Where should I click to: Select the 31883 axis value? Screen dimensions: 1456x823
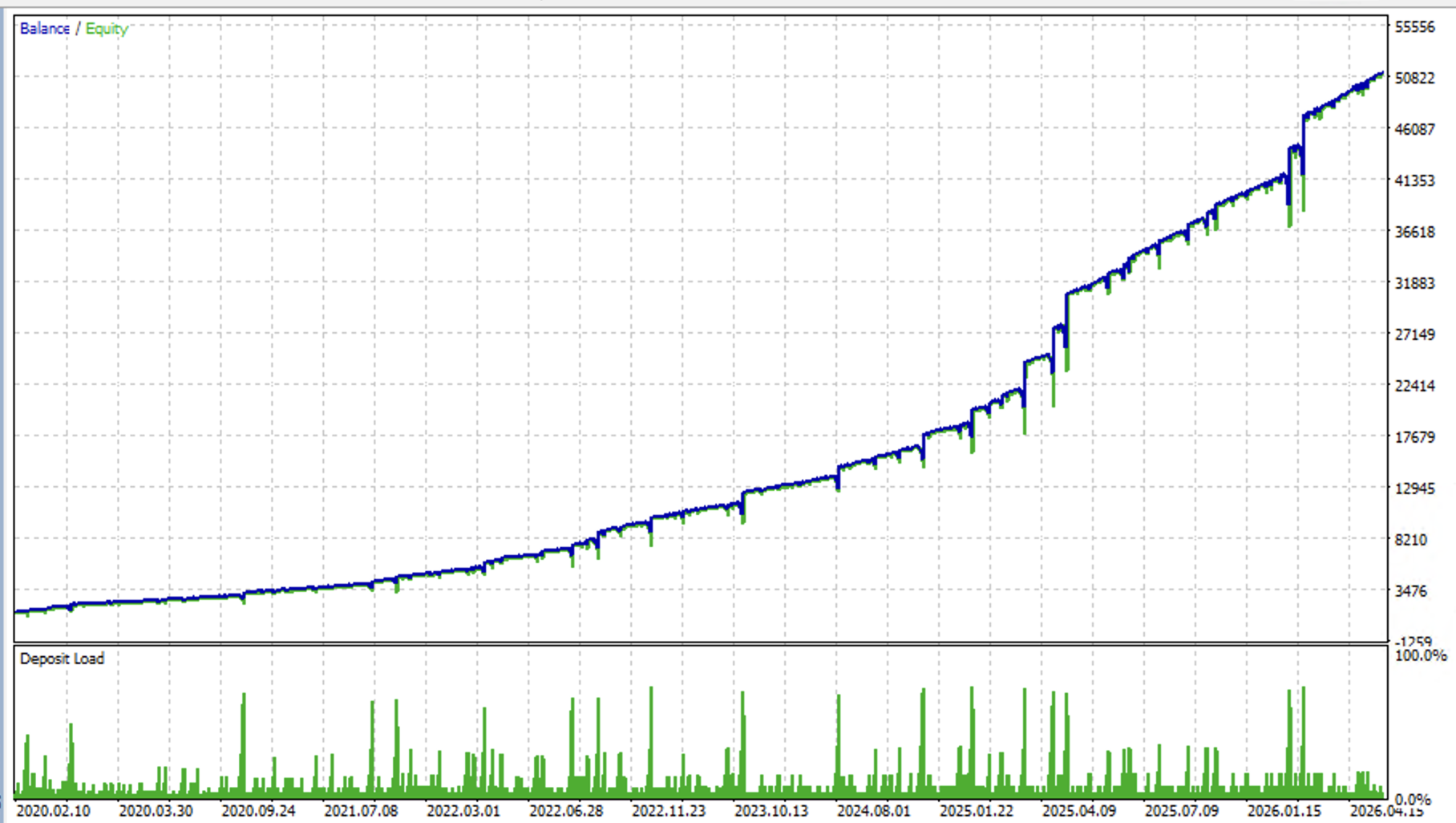pyautogui.click(x=1415, y=283)
